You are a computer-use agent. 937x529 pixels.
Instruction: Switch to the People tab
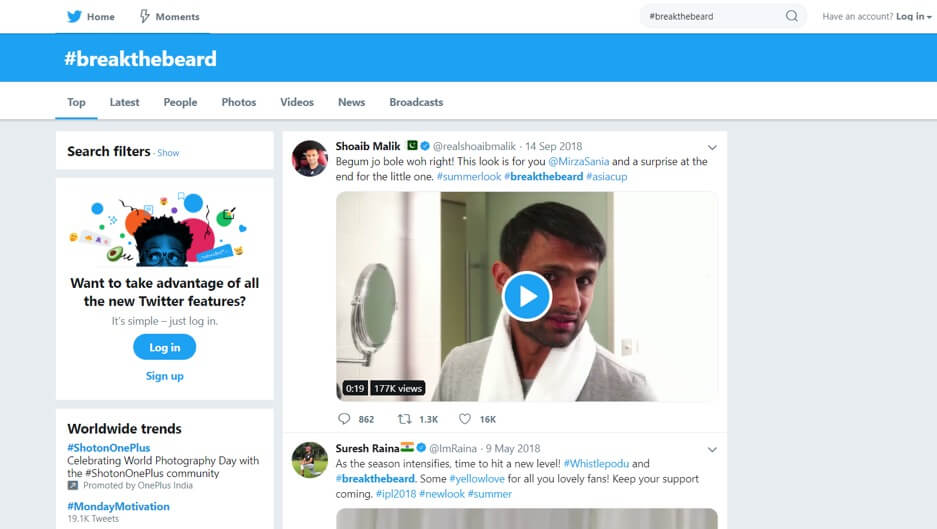click(180, 102)
